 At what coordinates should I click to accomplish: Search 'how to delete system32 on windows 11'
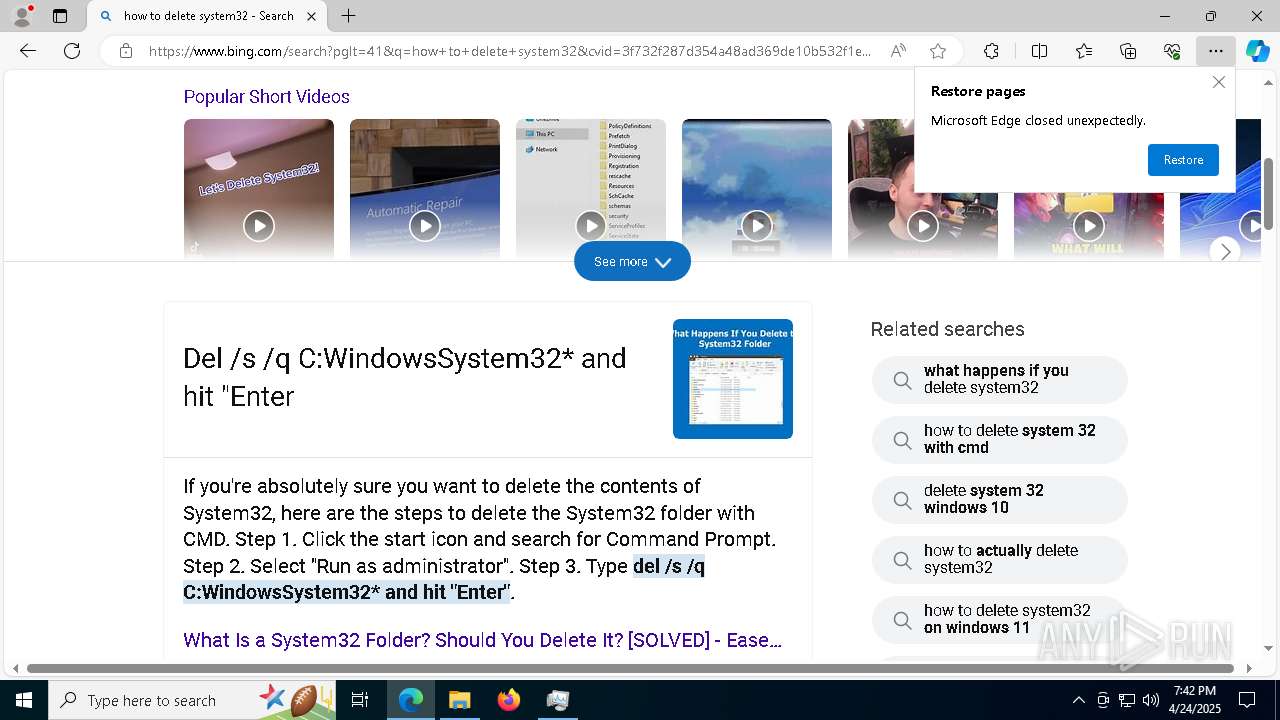[1000, 619]
